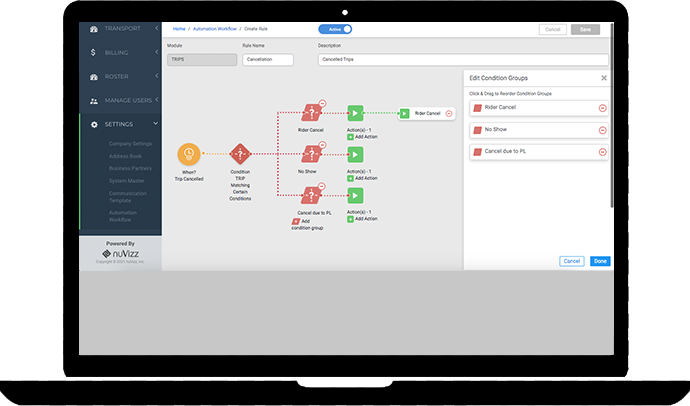Click the No Show condition group node

pos(311,154)
